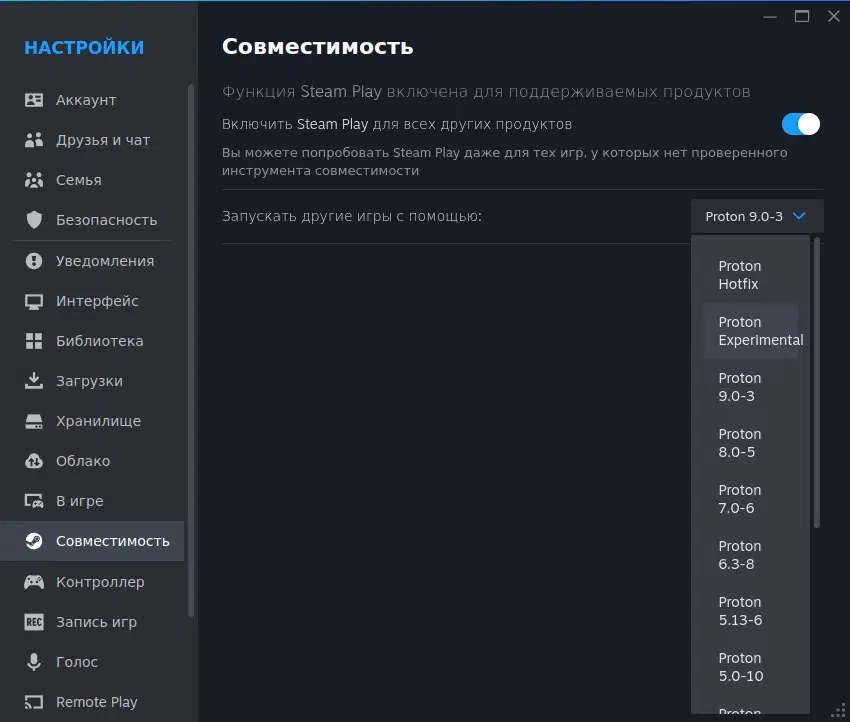Click the Library grid icon
The image size is (850, 722).
[34, 341]
